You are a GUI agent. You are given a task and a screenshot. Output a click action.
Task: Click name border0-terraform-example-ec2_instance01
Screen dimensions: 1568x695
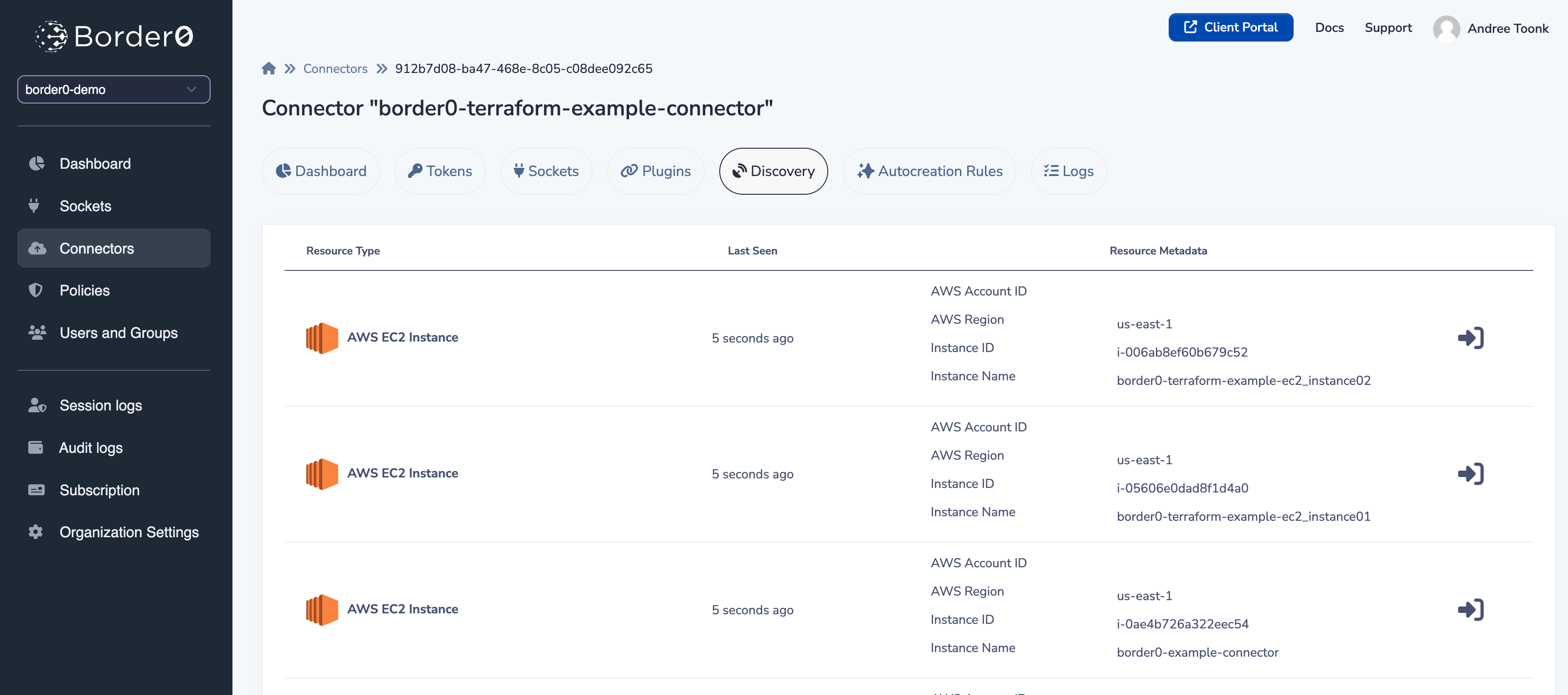(x=1243, y=517)
